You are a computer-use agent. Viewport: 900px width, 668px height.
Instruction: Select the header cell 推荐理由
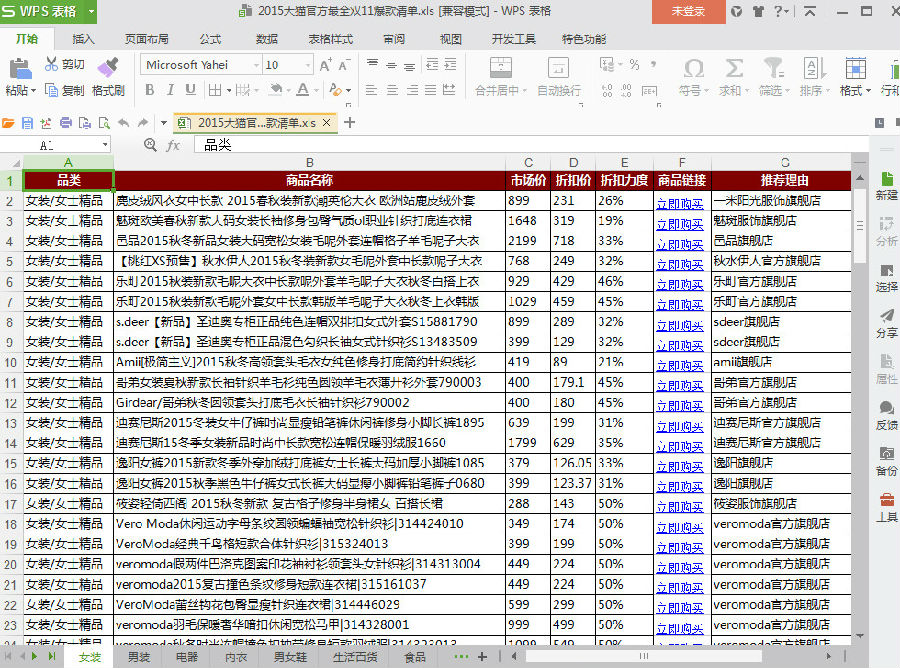[x=783, y=180]
